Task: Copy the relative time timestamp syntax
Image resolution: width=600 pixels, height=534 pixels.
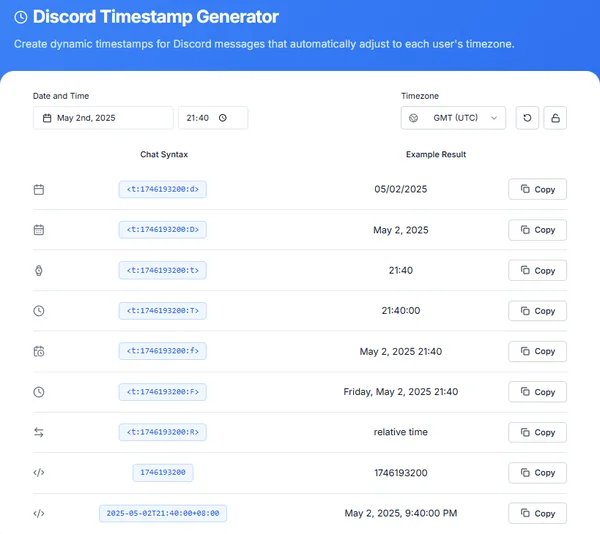Action: 538,432
